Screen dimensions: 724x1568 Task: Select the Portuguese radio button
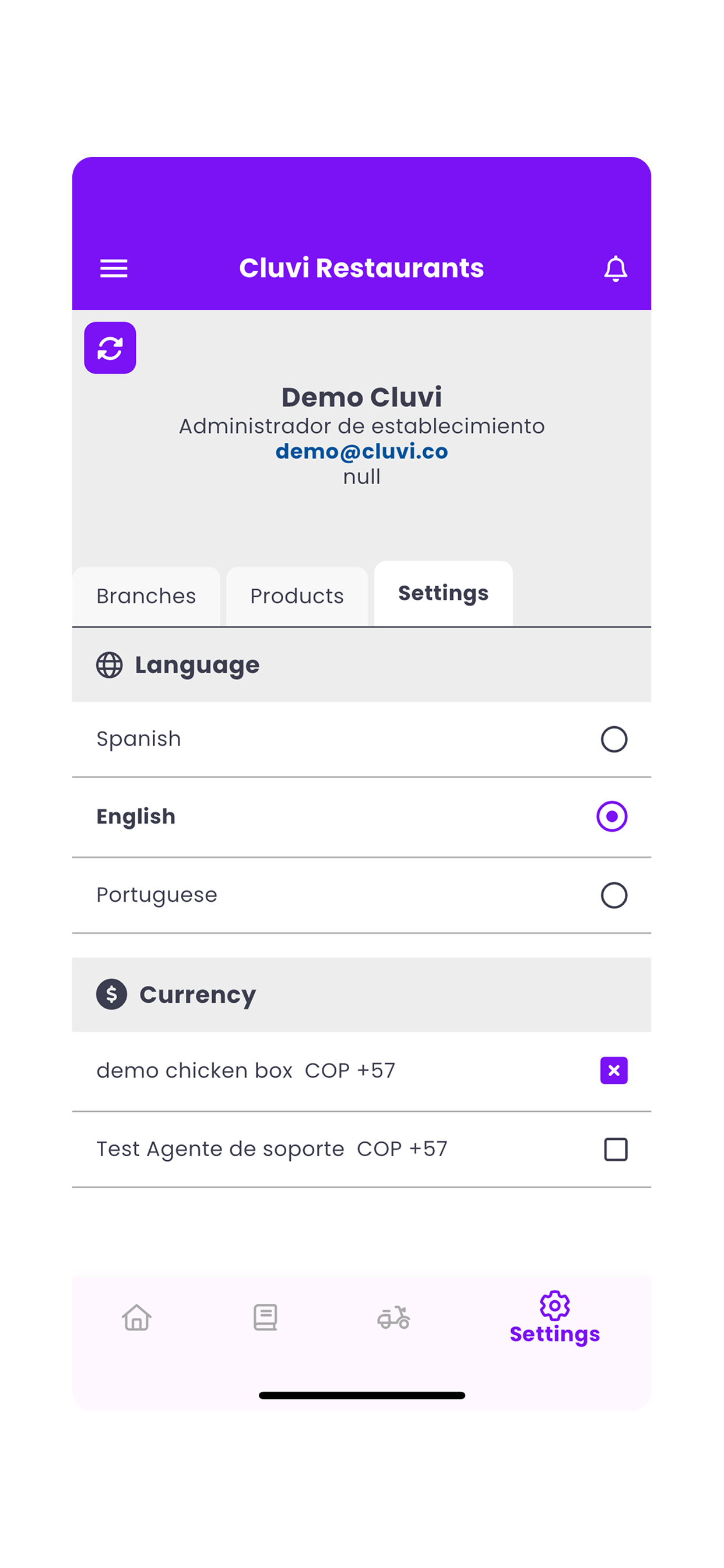click(614, 895)
